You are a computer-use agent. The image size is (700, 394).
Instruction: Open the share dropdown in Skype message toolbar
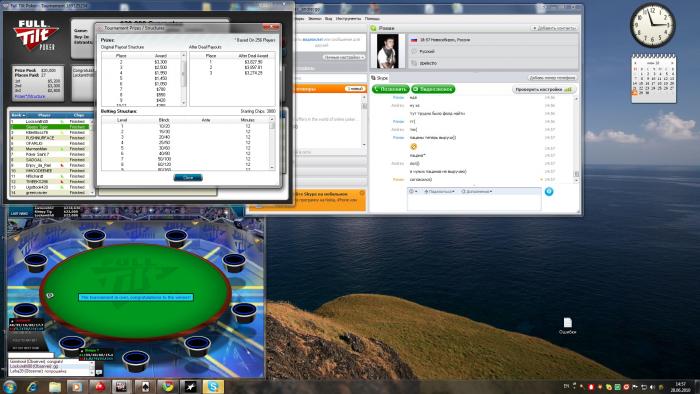pos(439,191)
